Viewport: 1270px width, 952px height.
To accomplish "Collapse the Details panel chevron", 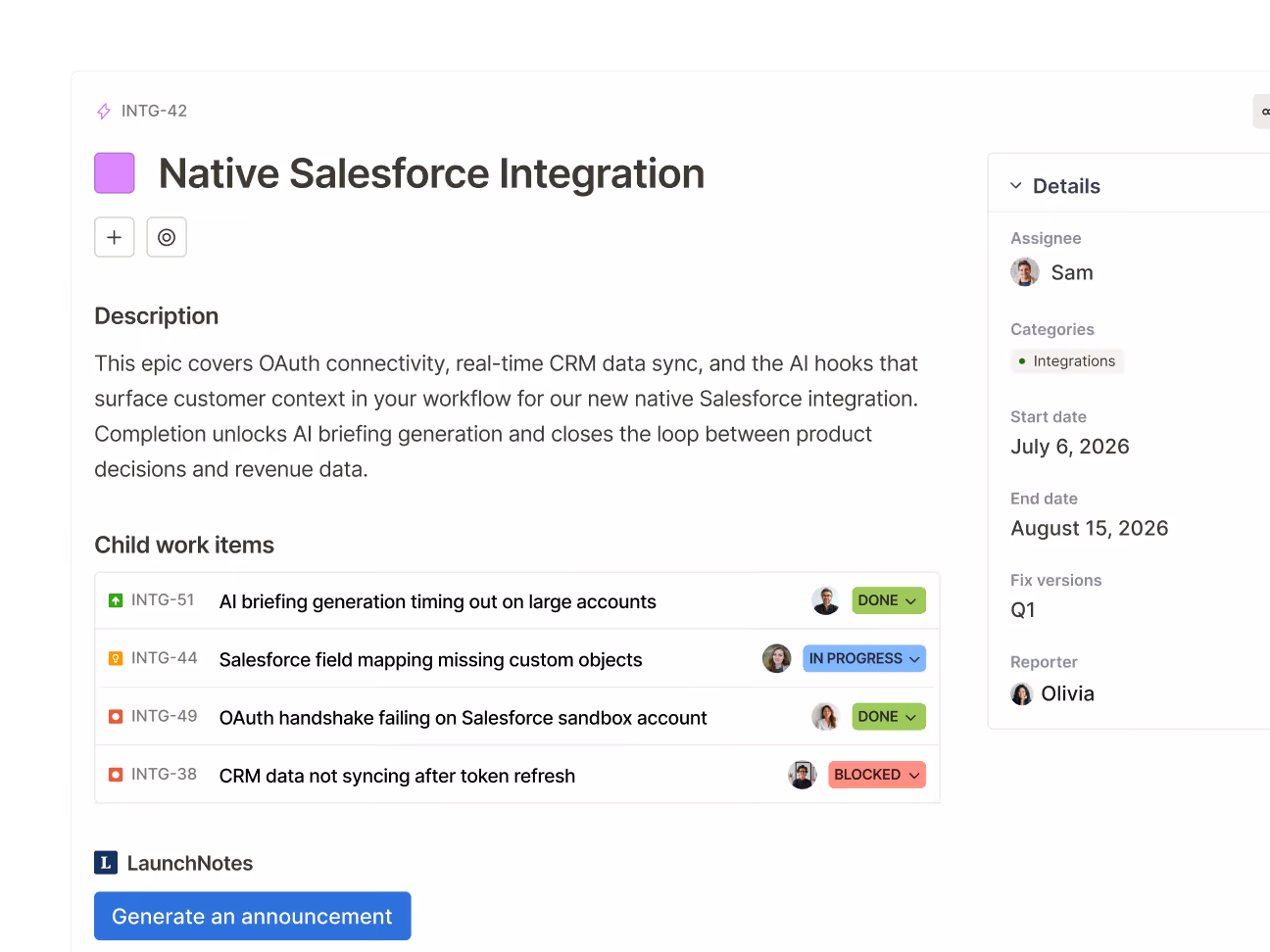I will click(x=1016, y=186).
